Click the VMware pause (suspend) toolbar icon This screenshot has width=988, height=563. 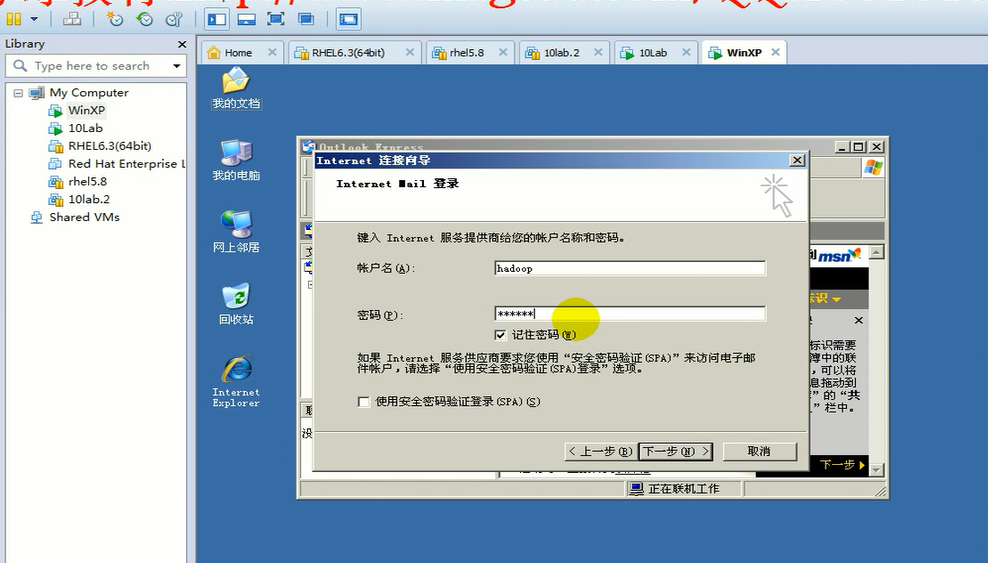coord(13,20)
